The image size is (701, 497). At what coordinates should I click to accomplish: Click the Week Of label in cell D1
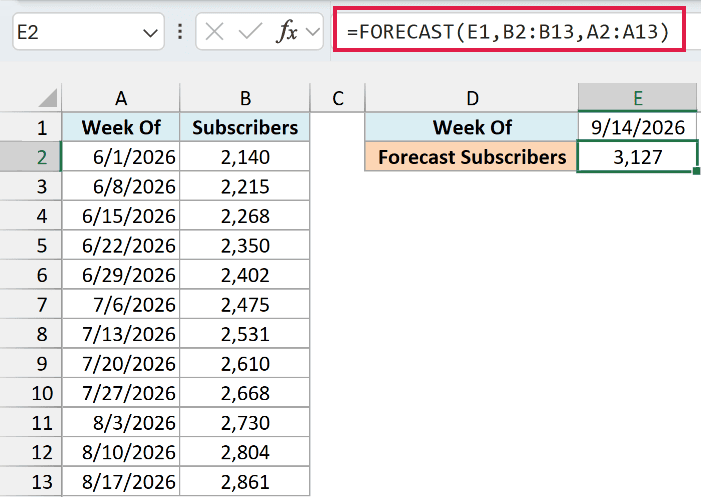pyautogui.click(x=472, y=127)
